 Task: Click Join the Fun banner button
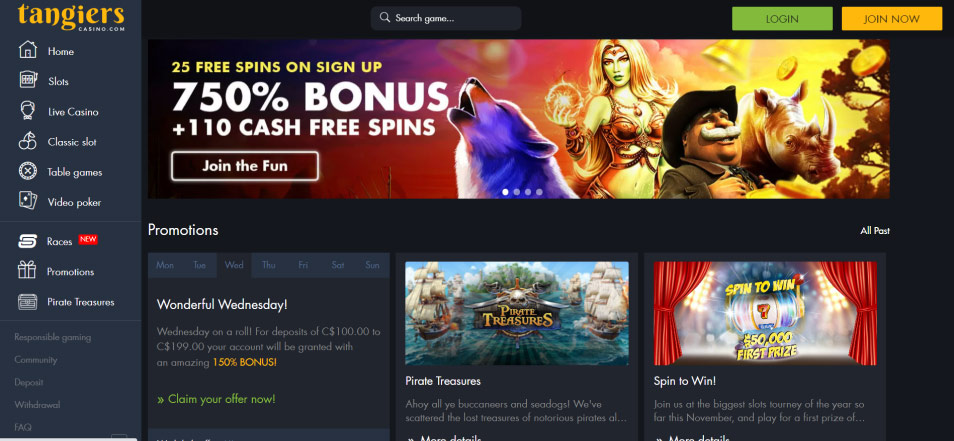[x=245, y=166]
